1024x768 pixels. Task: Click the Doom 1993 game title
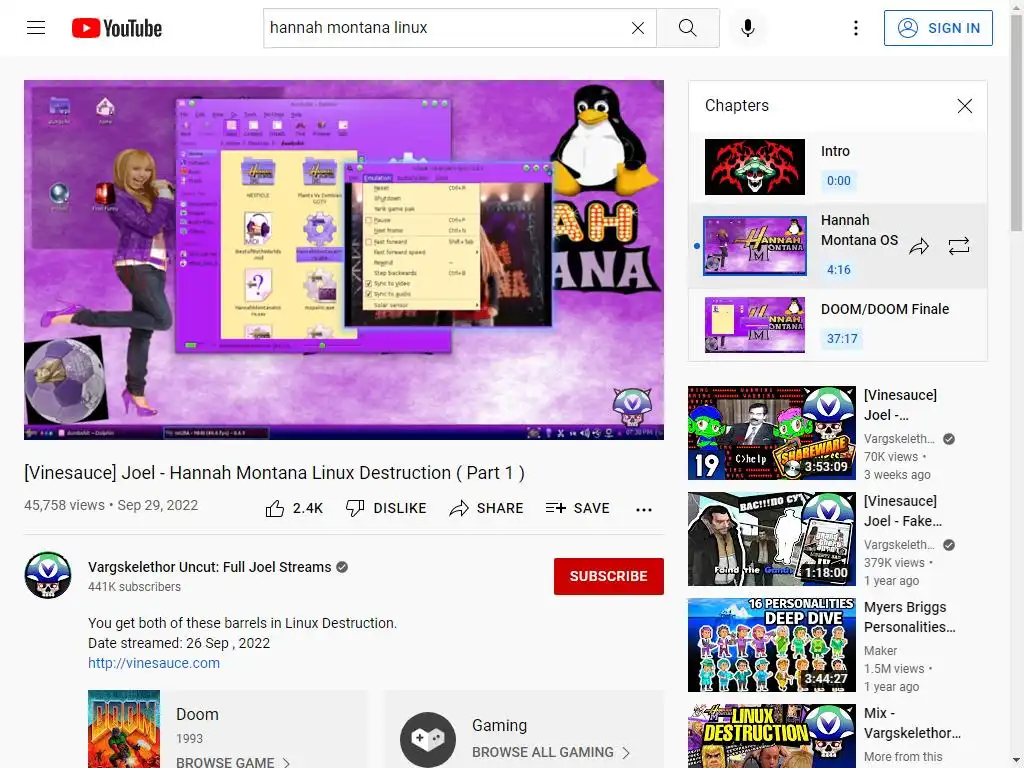[197, 714]
